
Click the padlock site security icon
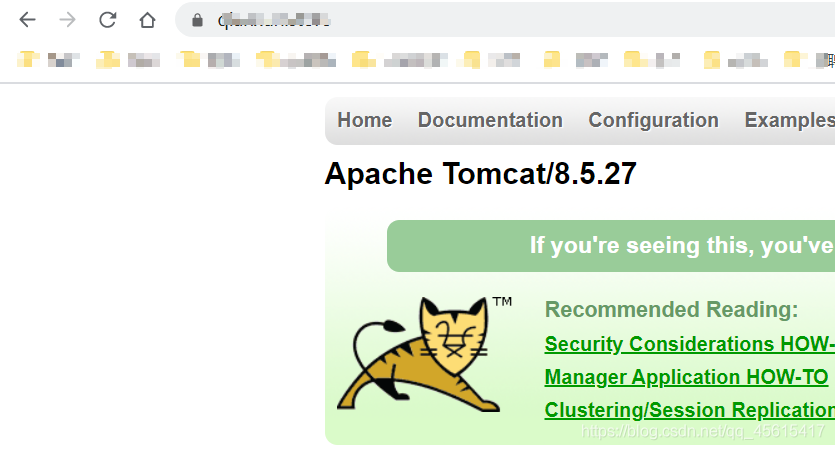[198, 20]
